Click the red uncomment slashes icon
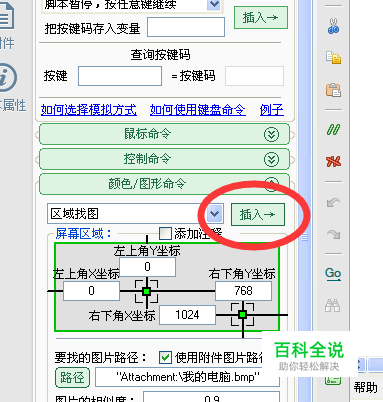 pos(333,161)
